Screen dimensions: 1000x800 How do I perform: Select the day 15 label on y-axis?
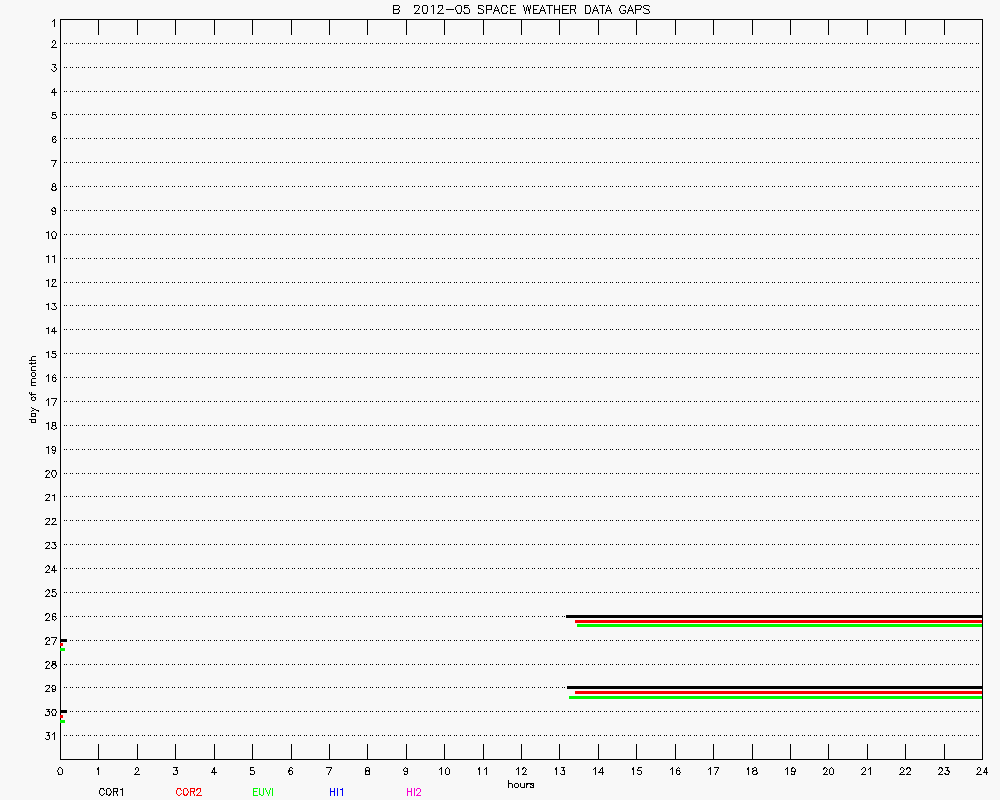coord(48,354)
